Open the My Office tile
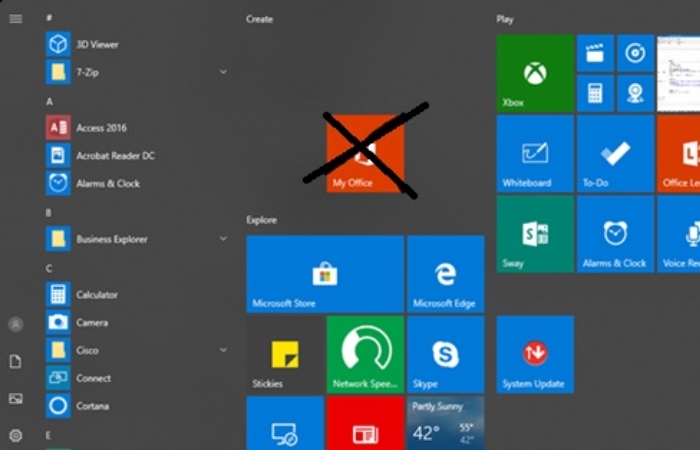The height and width of the screenshot is (450, 700). coord(365,154)
